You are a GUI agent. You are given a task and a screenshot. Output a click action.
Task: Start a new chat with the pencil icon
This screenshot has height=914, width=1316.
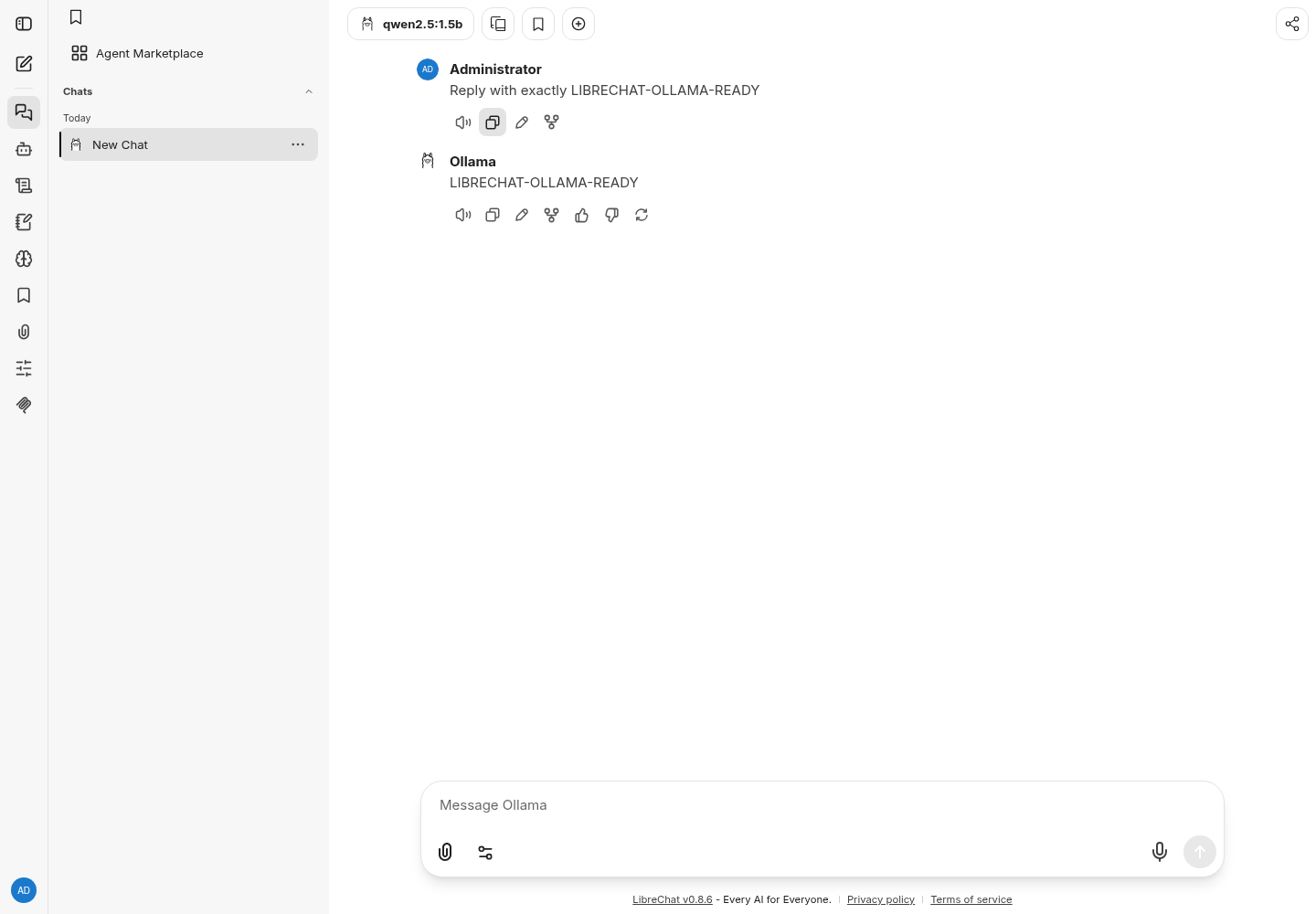tap(24, 64)
